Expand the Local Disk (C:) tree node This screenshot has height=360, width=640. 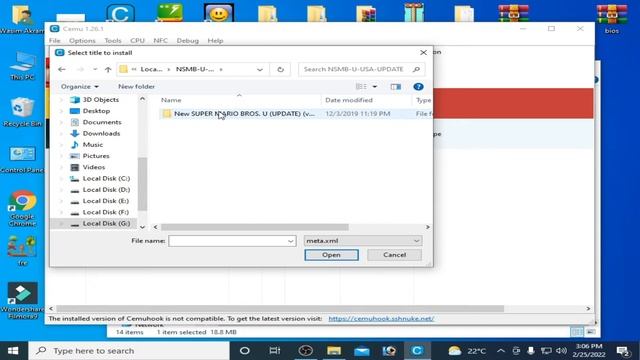point(62,178)
